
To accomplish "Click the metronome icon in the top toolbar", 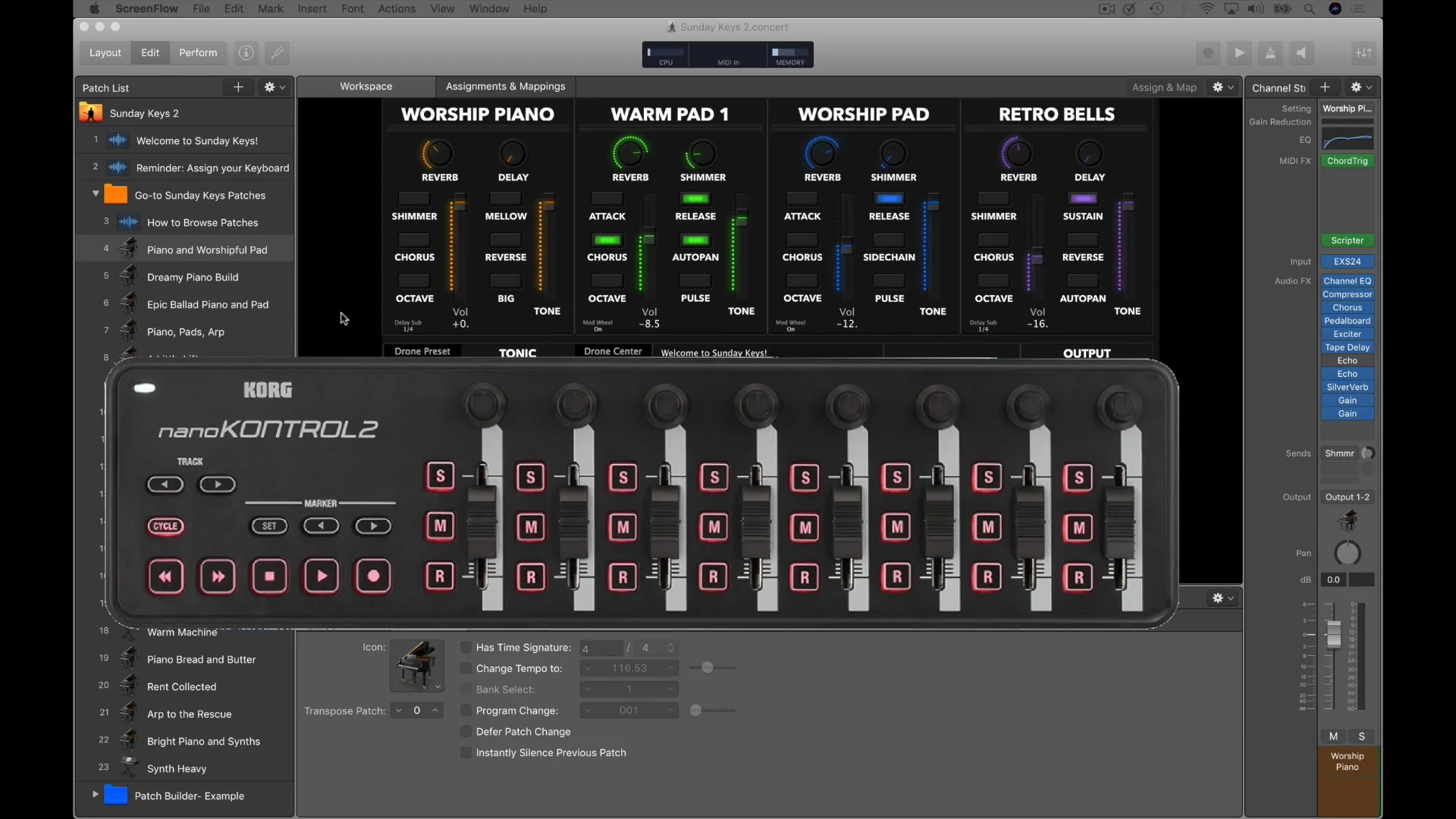I will click(1270, 53).
